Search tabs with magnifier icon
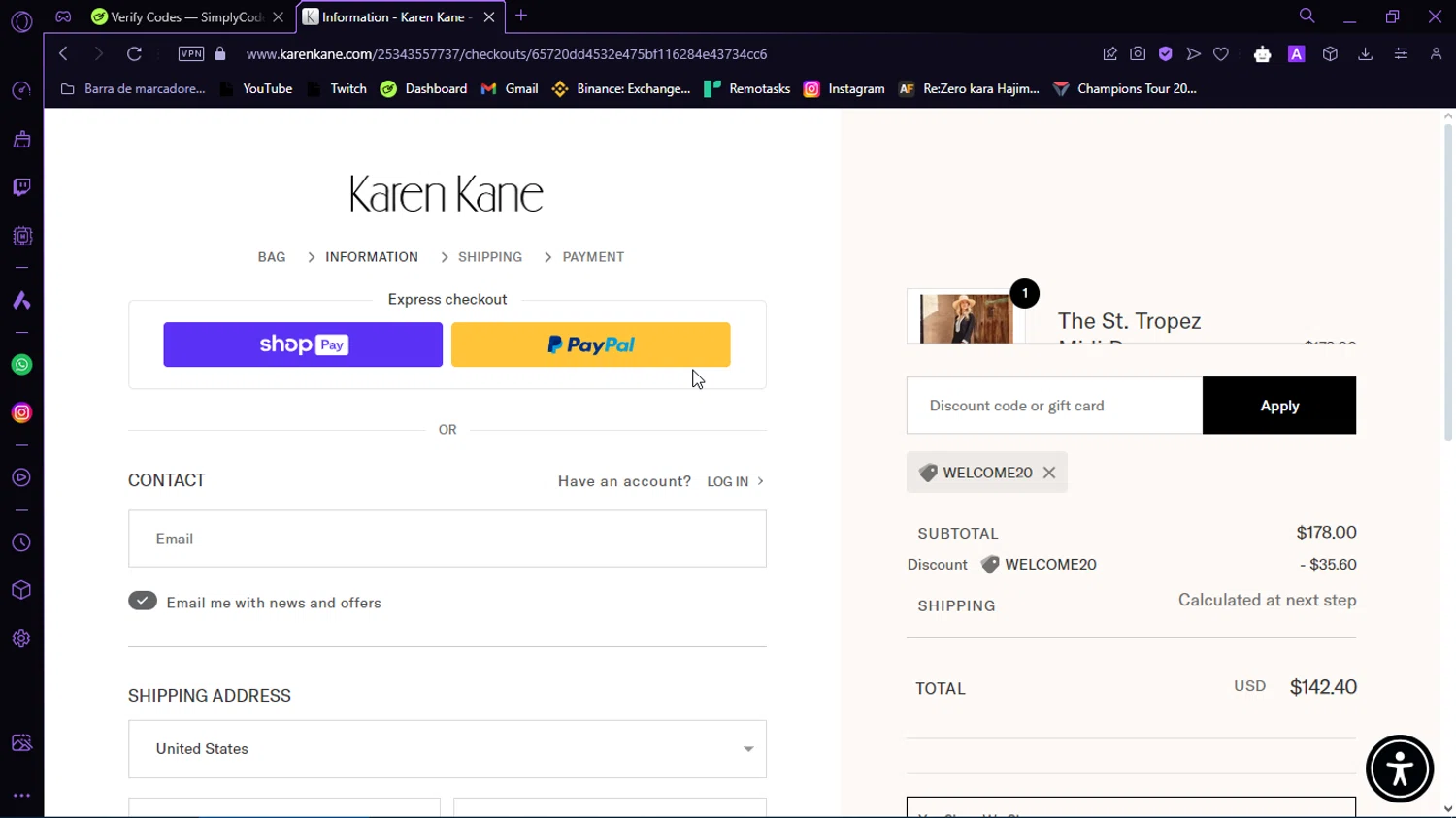1456x818 pixels. (1307, 16)
